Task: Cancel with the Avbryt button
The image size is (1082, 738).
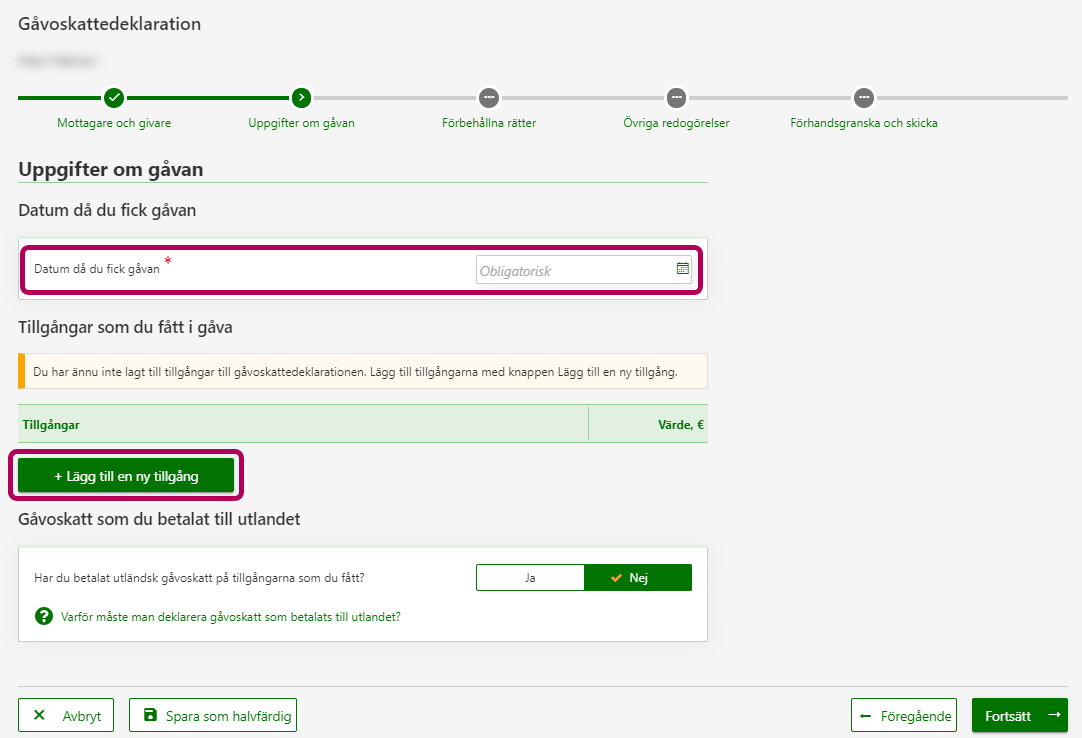Action: (66, 716)
